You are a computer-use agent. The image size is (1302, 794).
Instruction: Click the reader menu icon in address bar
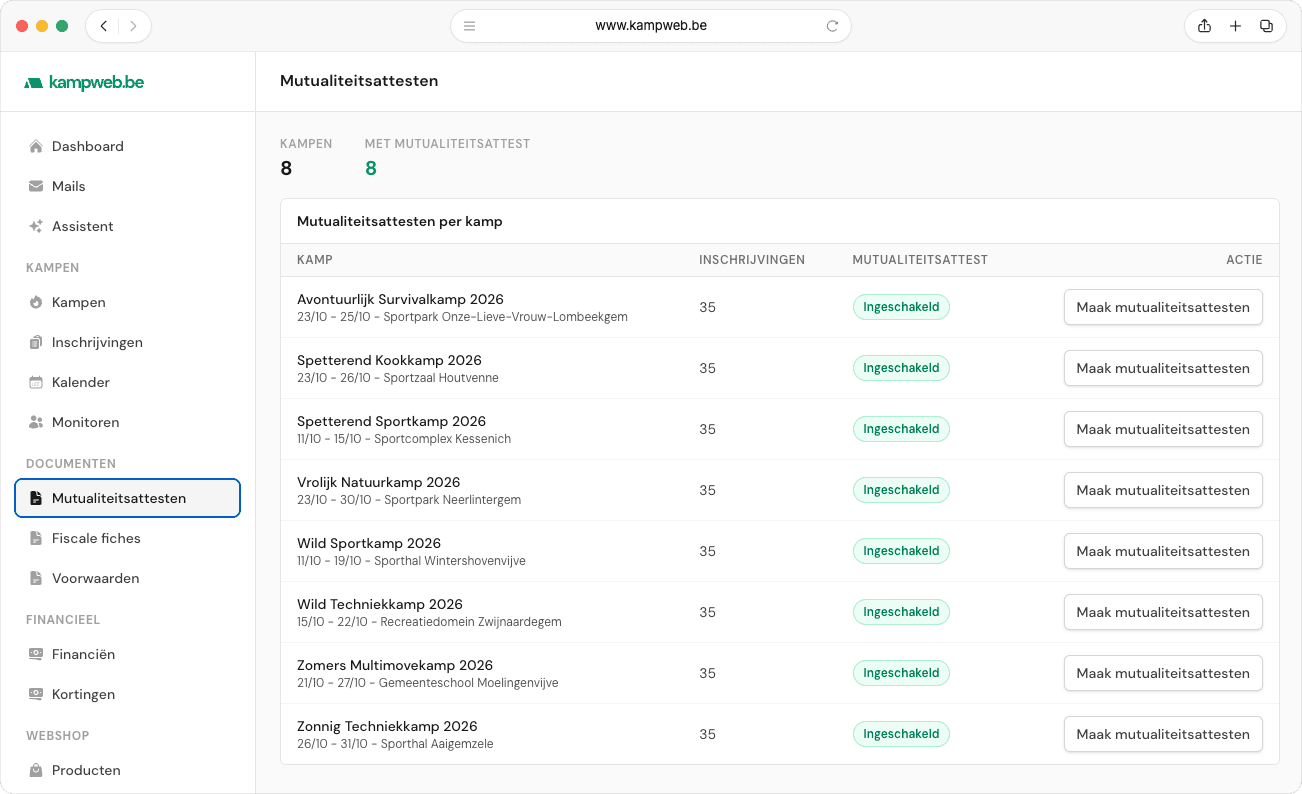[x=469, y=26]
